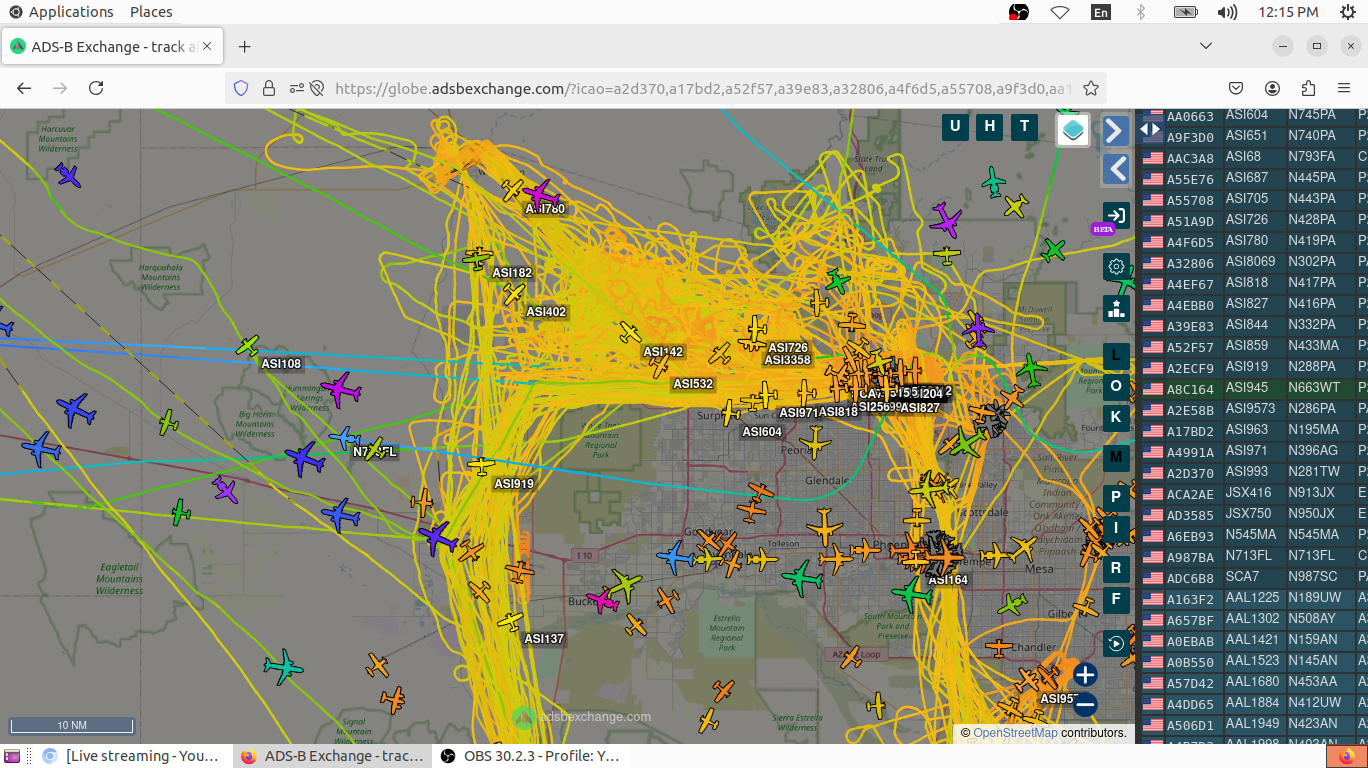Select row JSX416 in aircraft table
The height and width of the screenshot is (768, 1368).
coord(1254,493)
